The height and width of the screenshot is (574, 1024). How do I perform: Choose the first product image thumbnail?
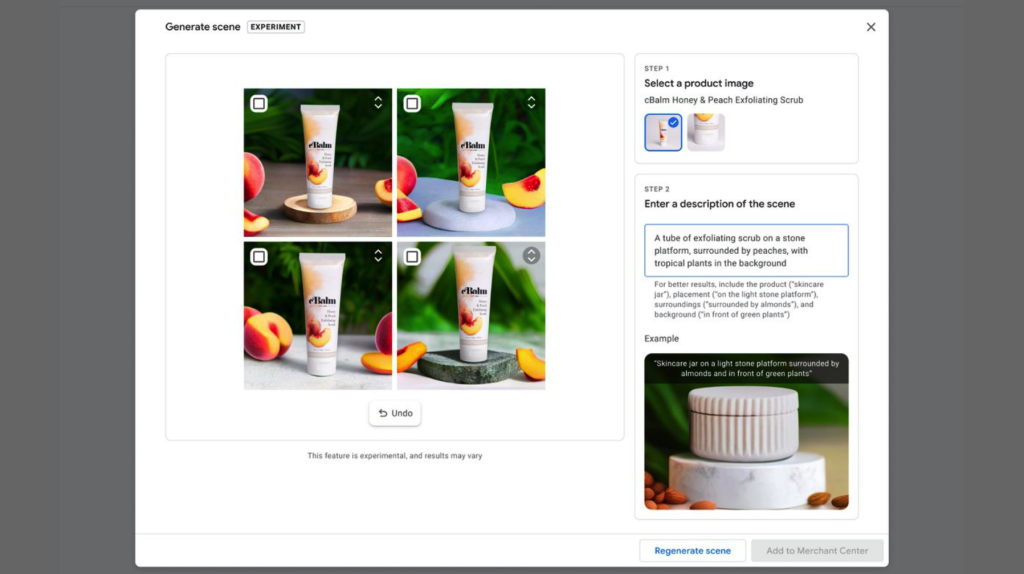click(662, 133)
